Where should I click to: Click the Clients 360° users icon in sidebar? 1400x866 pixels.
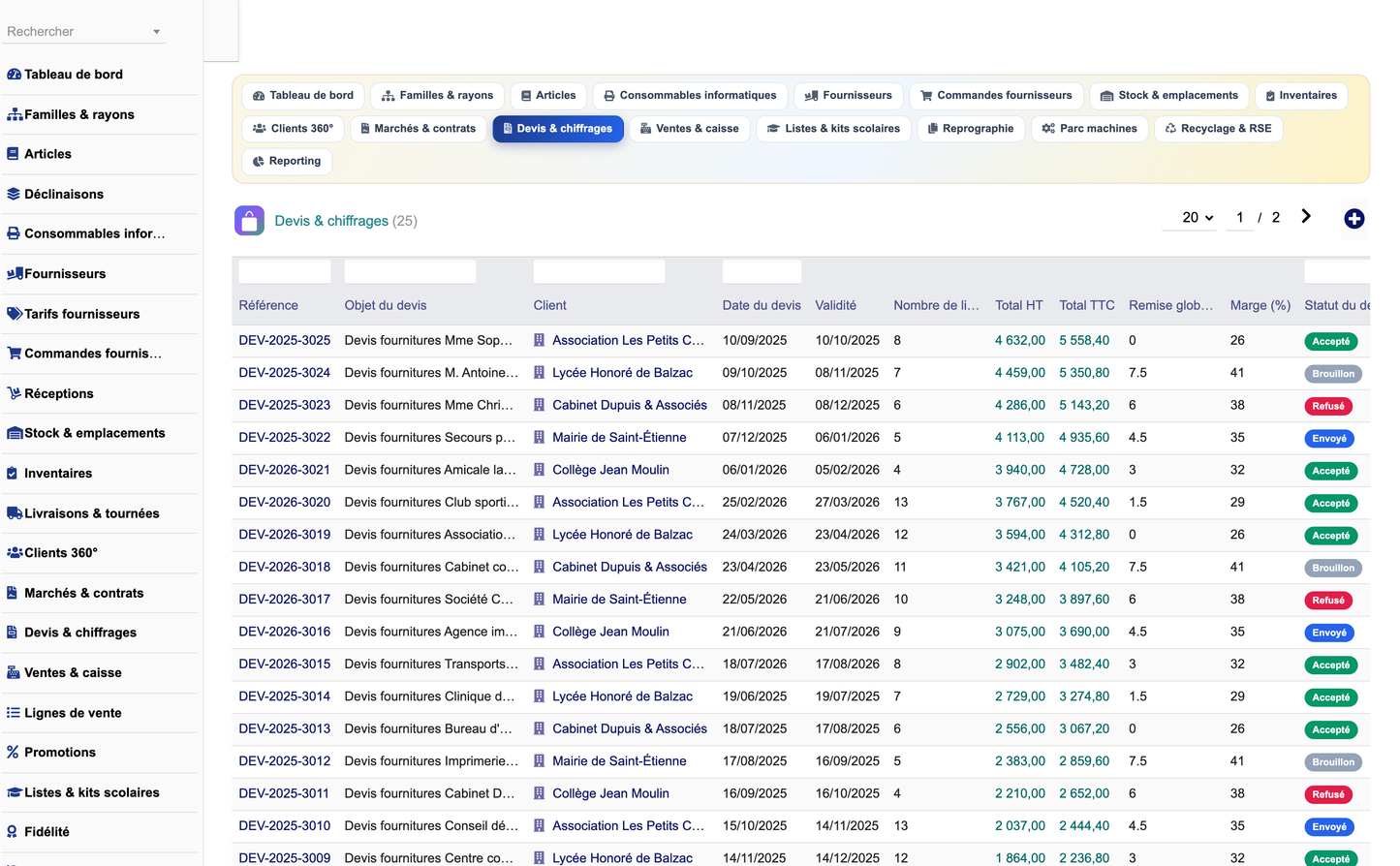15,553
